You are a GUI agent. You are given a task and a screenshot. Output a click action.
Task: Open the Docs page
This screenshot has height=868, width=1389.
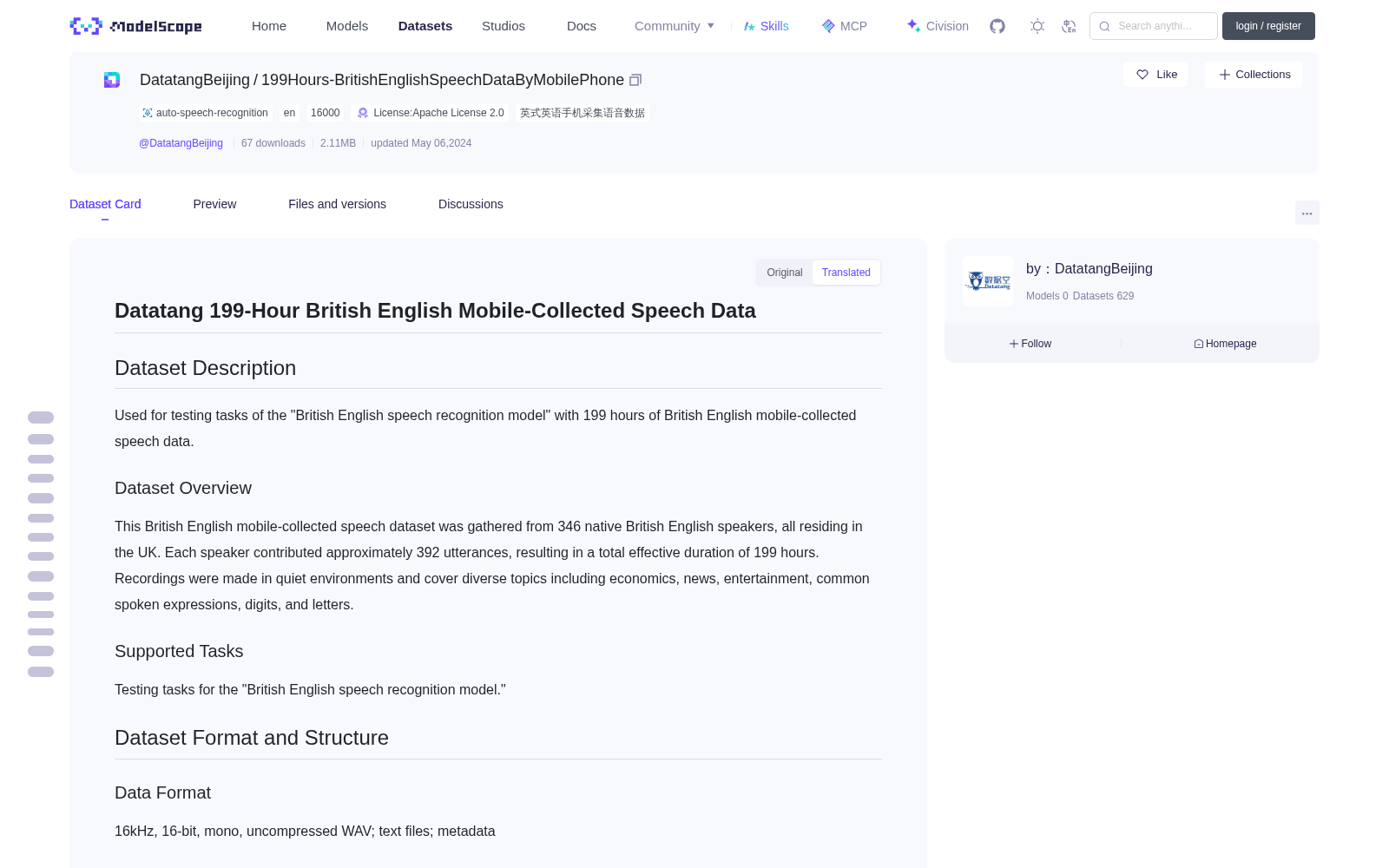tap(582, 26)
